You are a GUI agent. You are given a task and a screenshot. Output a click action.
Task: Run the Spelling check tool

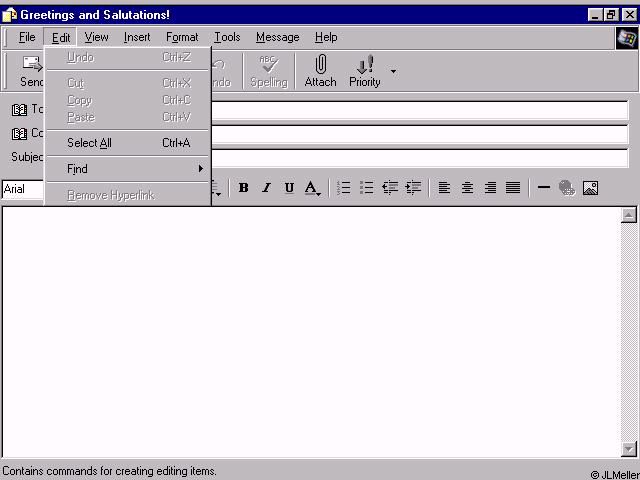coord(269,71)
